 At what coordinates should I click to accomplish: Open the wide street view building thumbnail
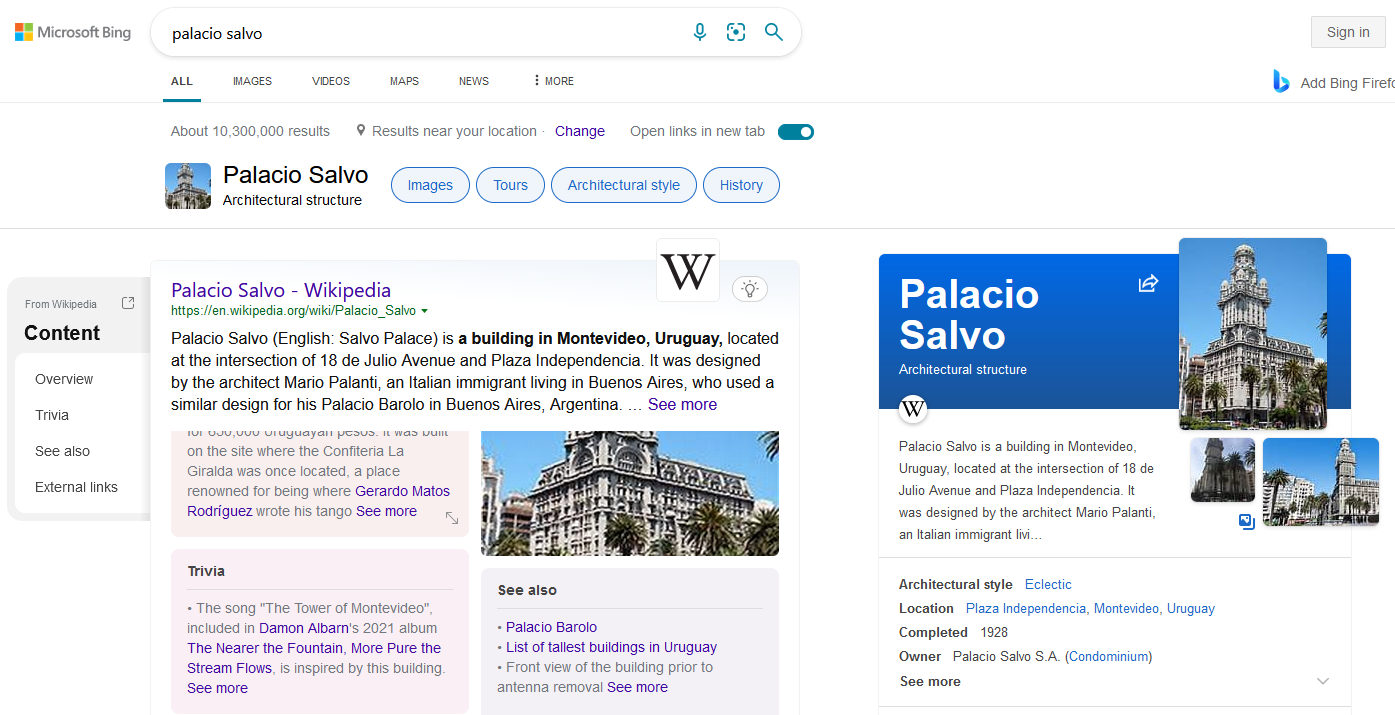tap(1321, 482)
